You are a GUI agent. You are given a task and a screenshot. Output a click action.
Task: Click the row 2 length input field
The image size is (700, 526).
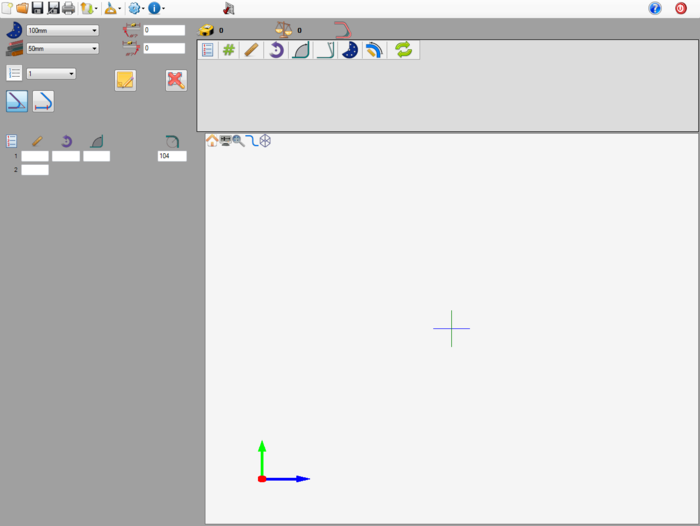[x=35, y=170]
